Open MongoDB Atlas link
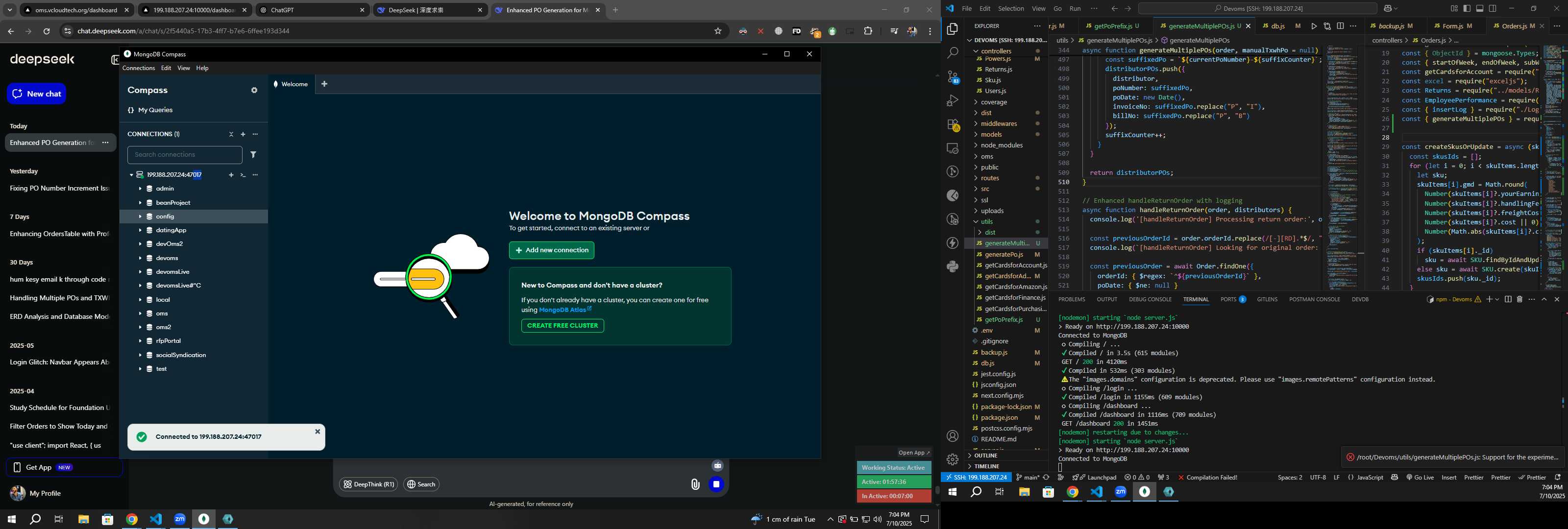 pyautogui.click(x=565, y=310)
